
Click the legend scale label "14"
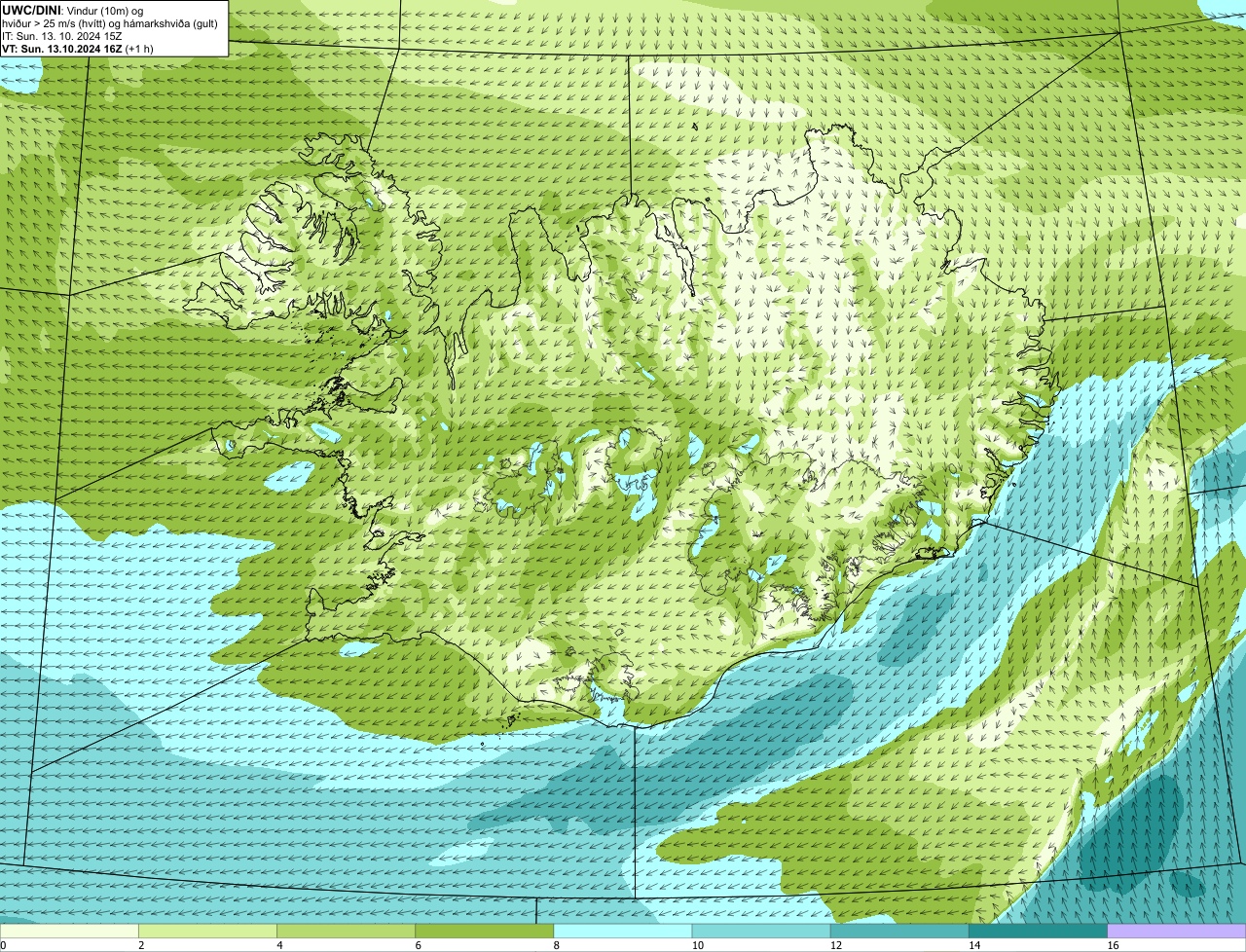pyautogui.click(x=974, y=945)
